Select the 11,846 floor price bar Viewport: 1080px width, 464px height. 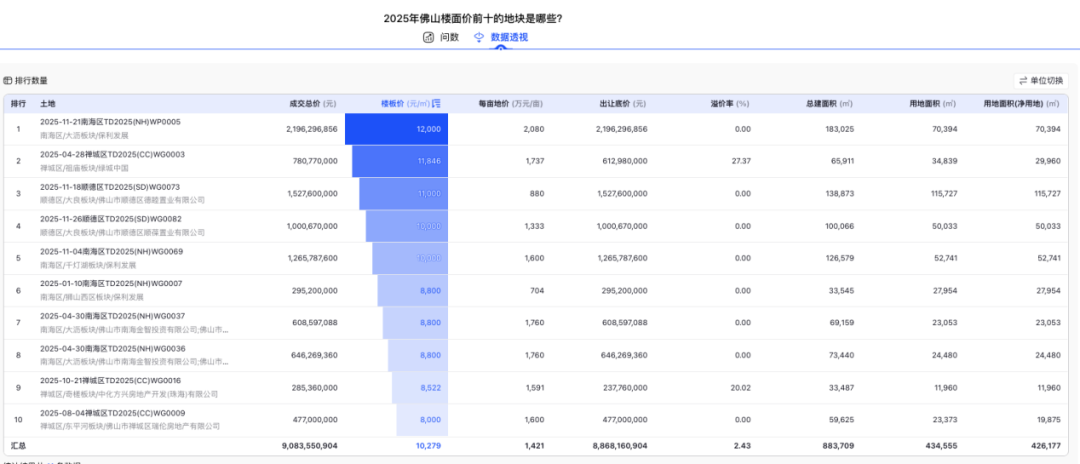tap(400, 161)
